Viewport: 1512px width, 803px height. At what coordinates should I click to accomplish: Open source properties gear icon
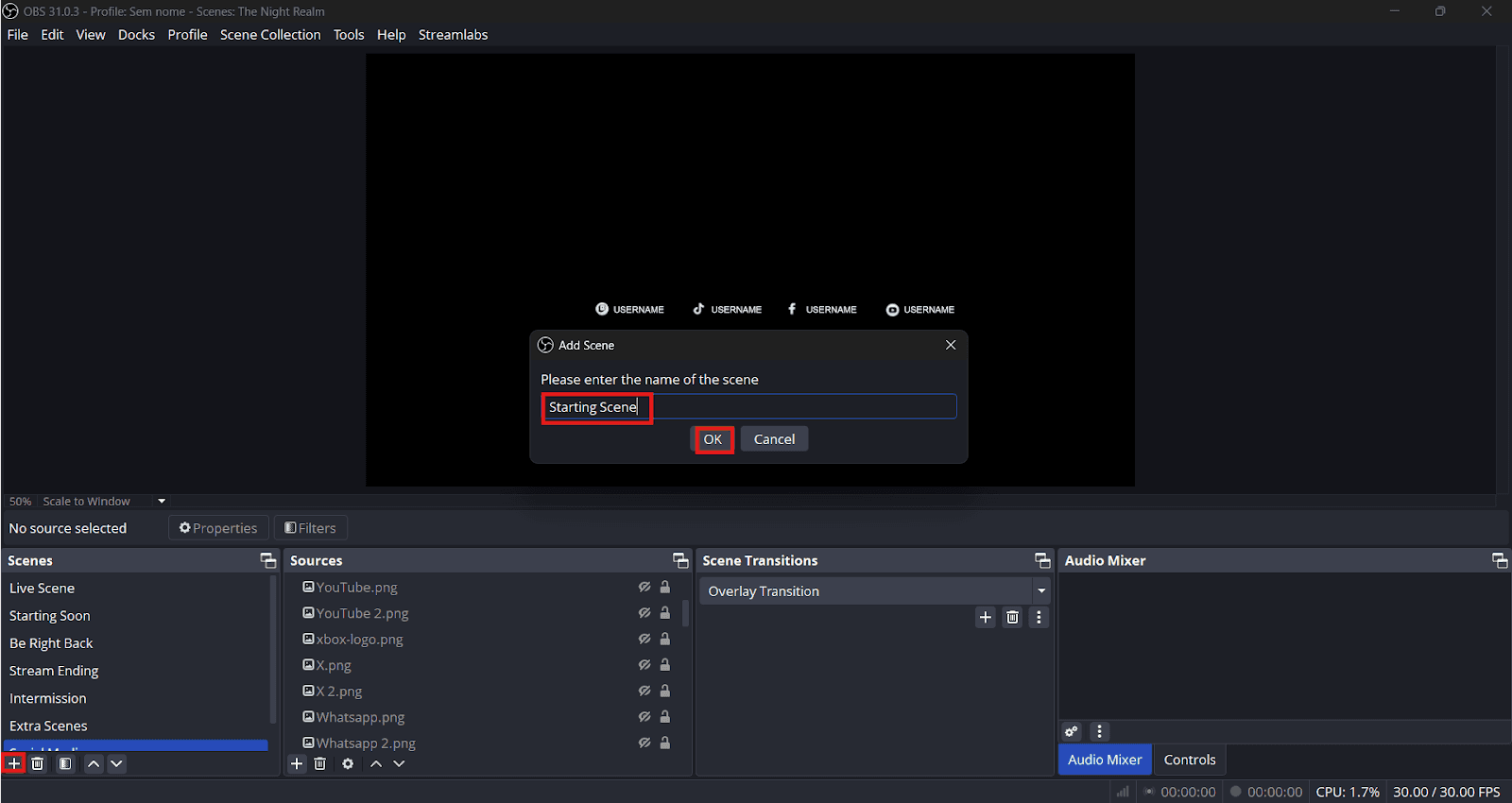pyautogui.click(x=348, y=763)
